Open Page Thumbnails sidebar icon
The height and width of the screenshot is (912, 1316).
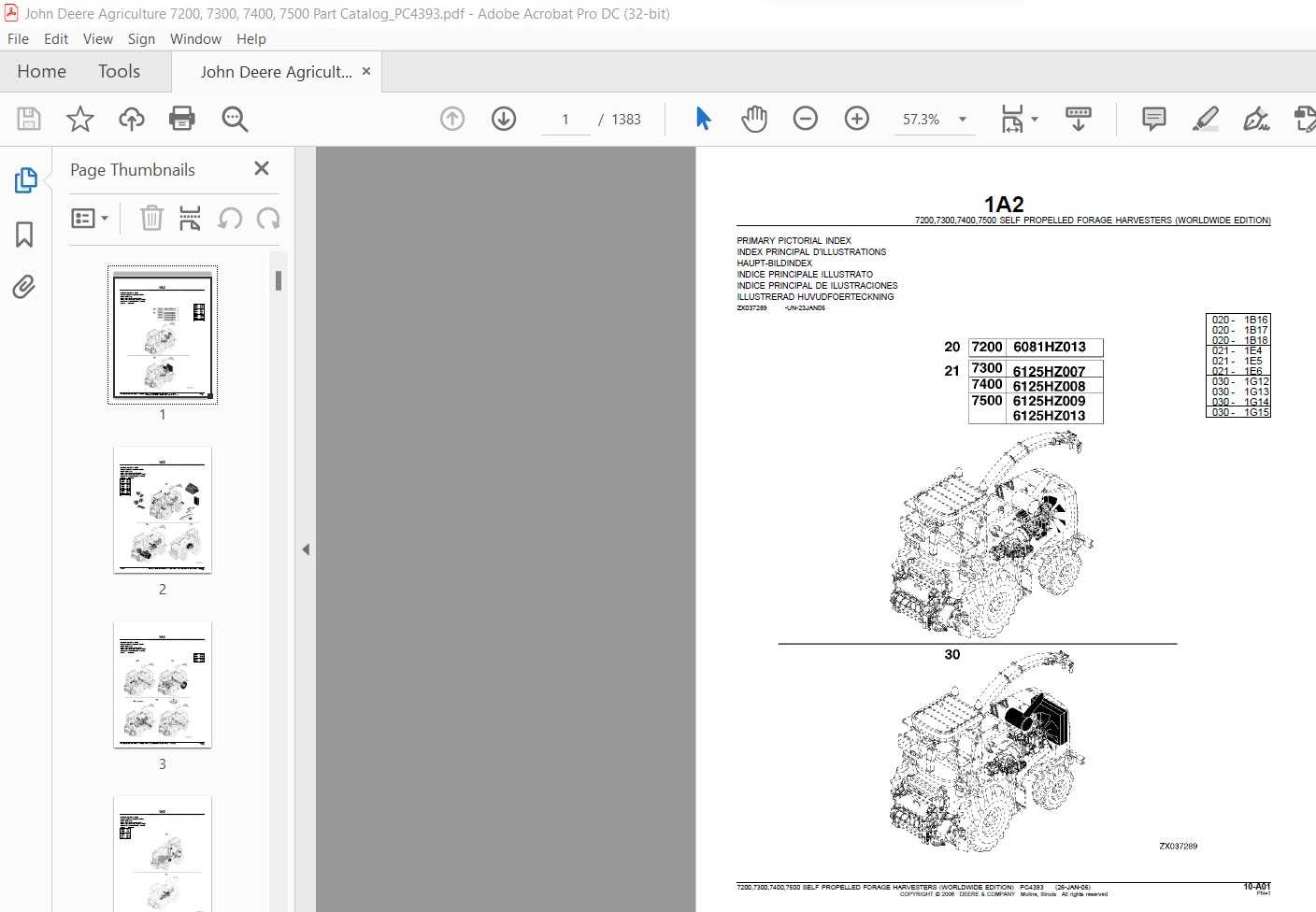(x=25, y=180)
